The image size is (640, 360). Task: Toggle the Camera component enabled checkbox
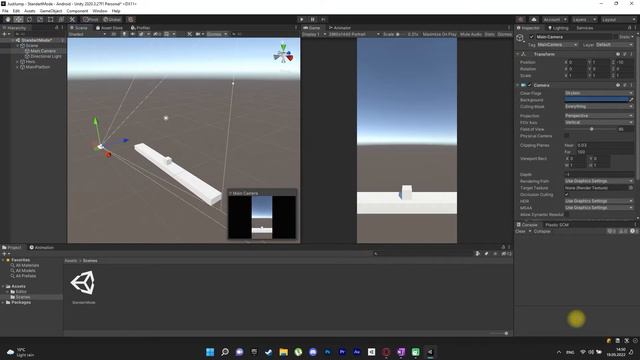[530, 85]
